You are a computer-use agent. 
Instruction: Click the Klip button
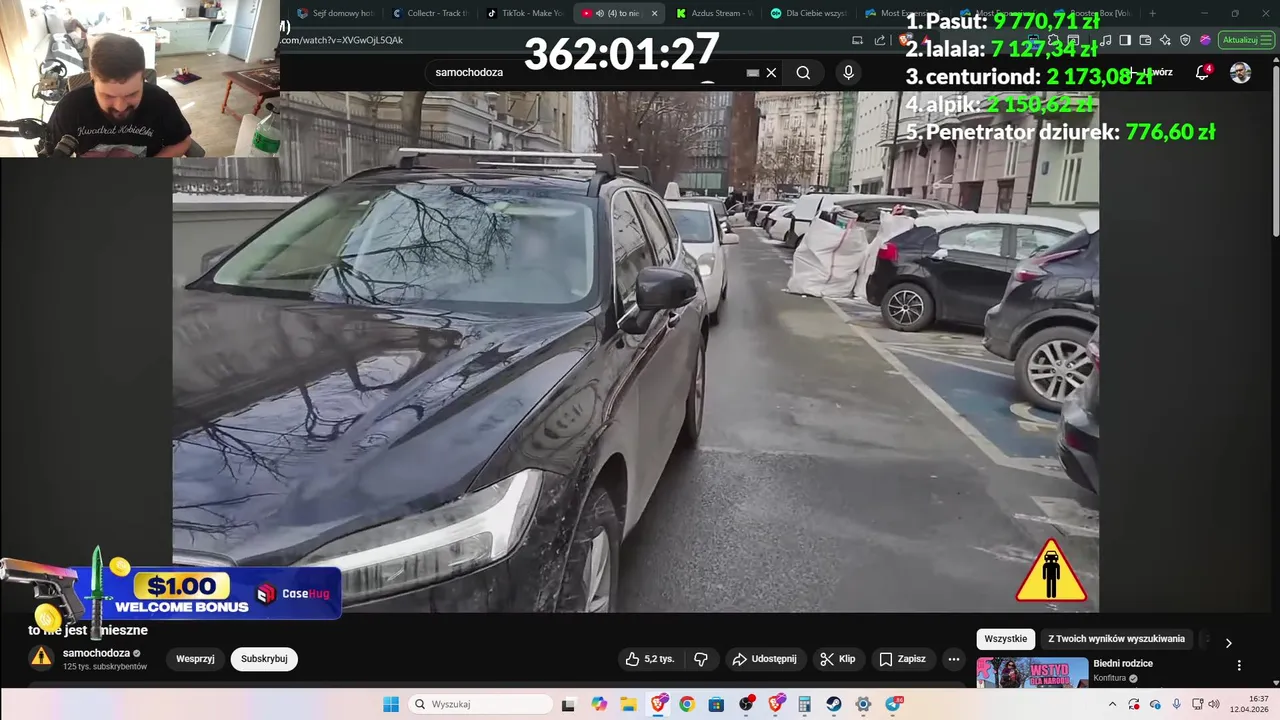pyautogui.click(x=838, y=659)
